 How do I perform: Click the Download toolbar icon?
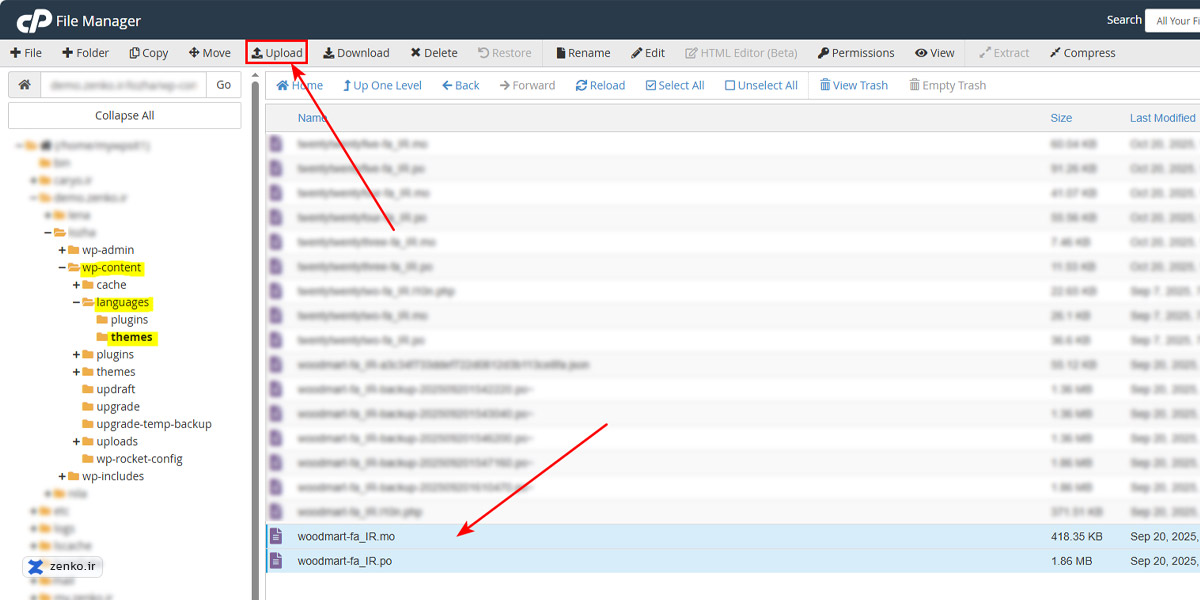pos(329,53)
